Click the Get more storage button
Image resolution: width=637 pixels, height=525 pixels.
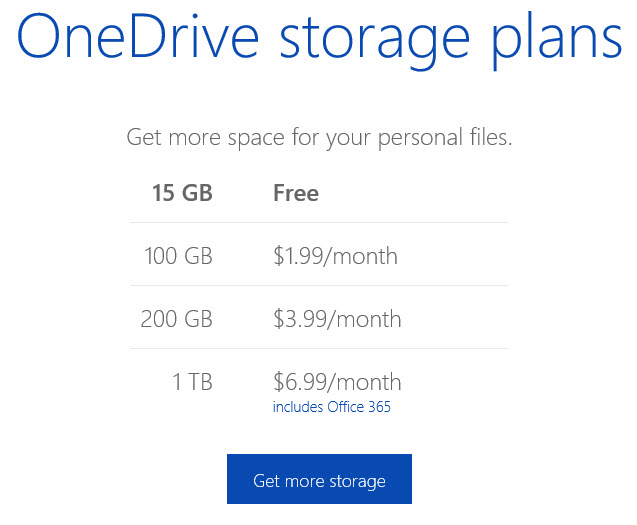pyautogui.click(x=319, y=479)
